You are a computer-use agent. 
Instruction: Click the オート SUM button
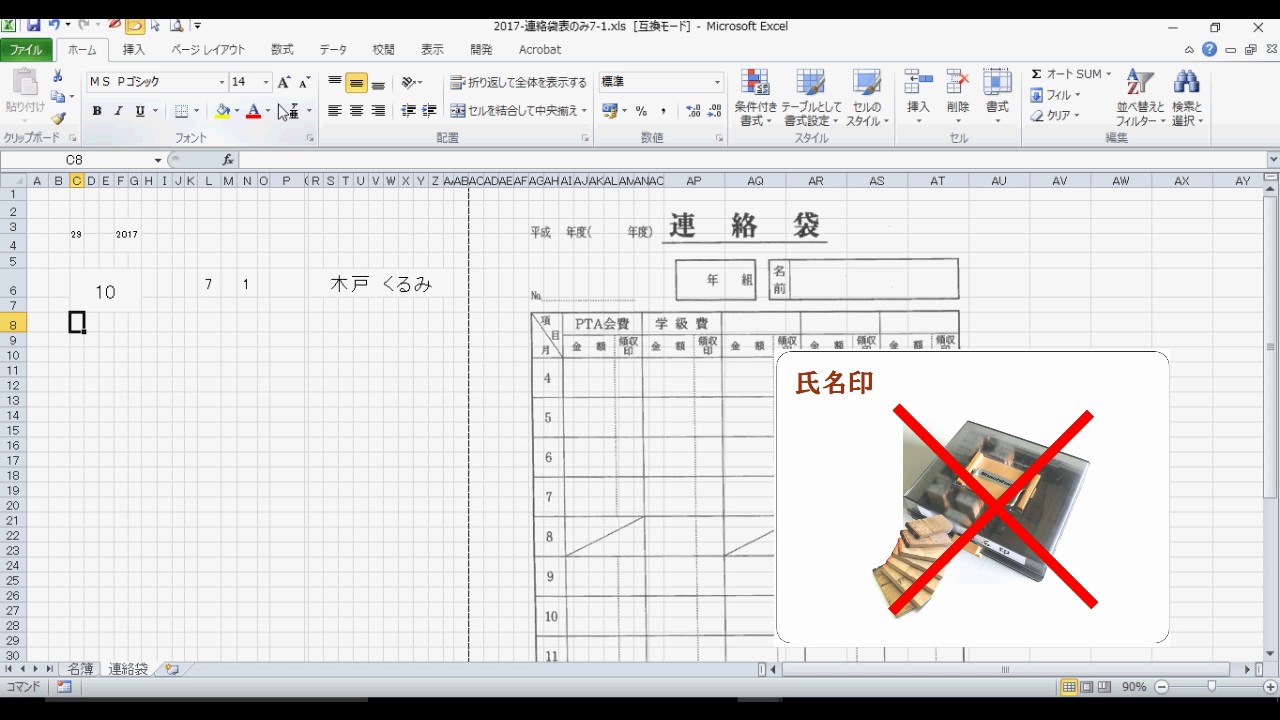pos(1072,74)
